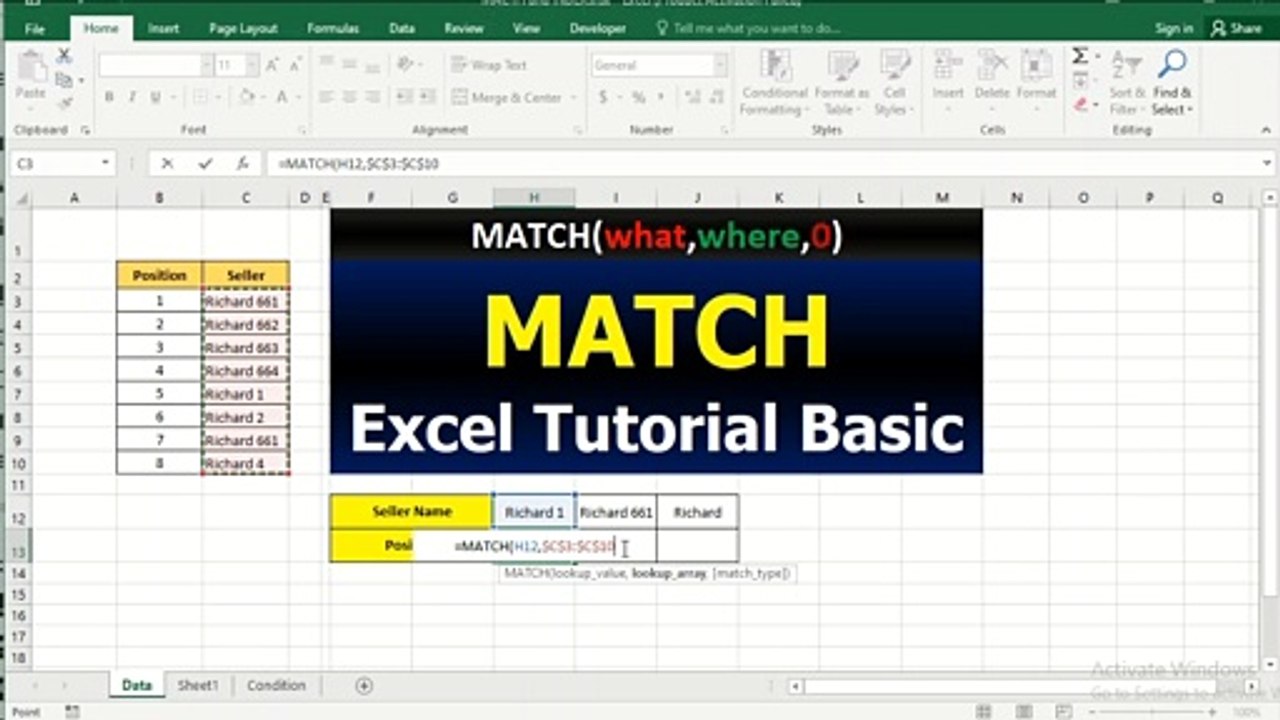
Task: Open the File menu
Action: 35,28
